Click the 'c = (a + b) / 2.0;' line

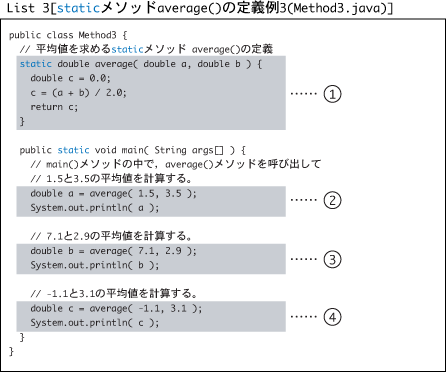click(78, 93)
